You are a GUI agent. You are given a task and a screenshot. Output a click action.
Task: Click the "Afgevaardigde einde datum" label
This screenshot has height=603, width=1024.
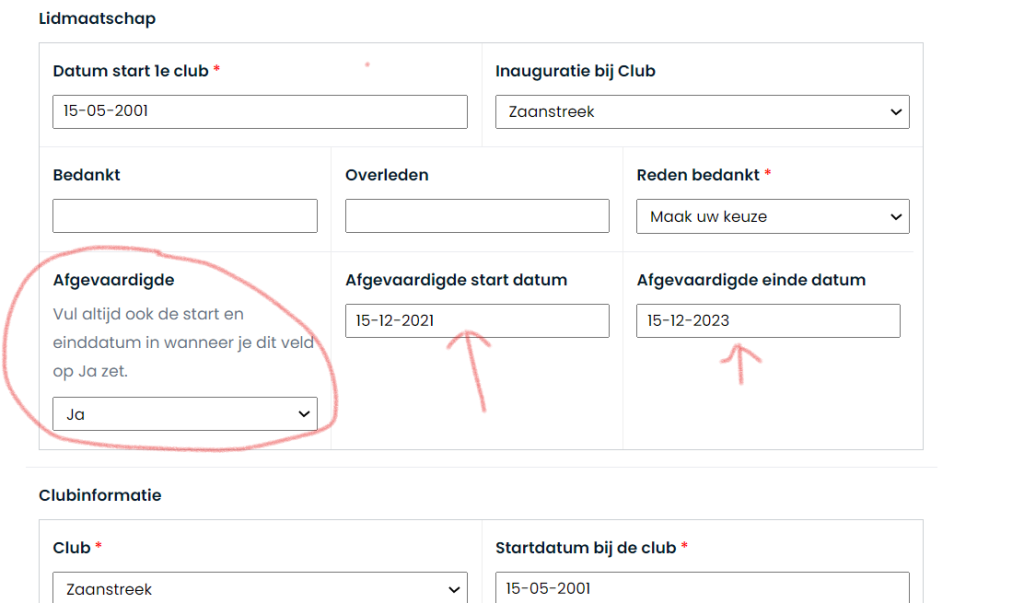coord(751,280)
